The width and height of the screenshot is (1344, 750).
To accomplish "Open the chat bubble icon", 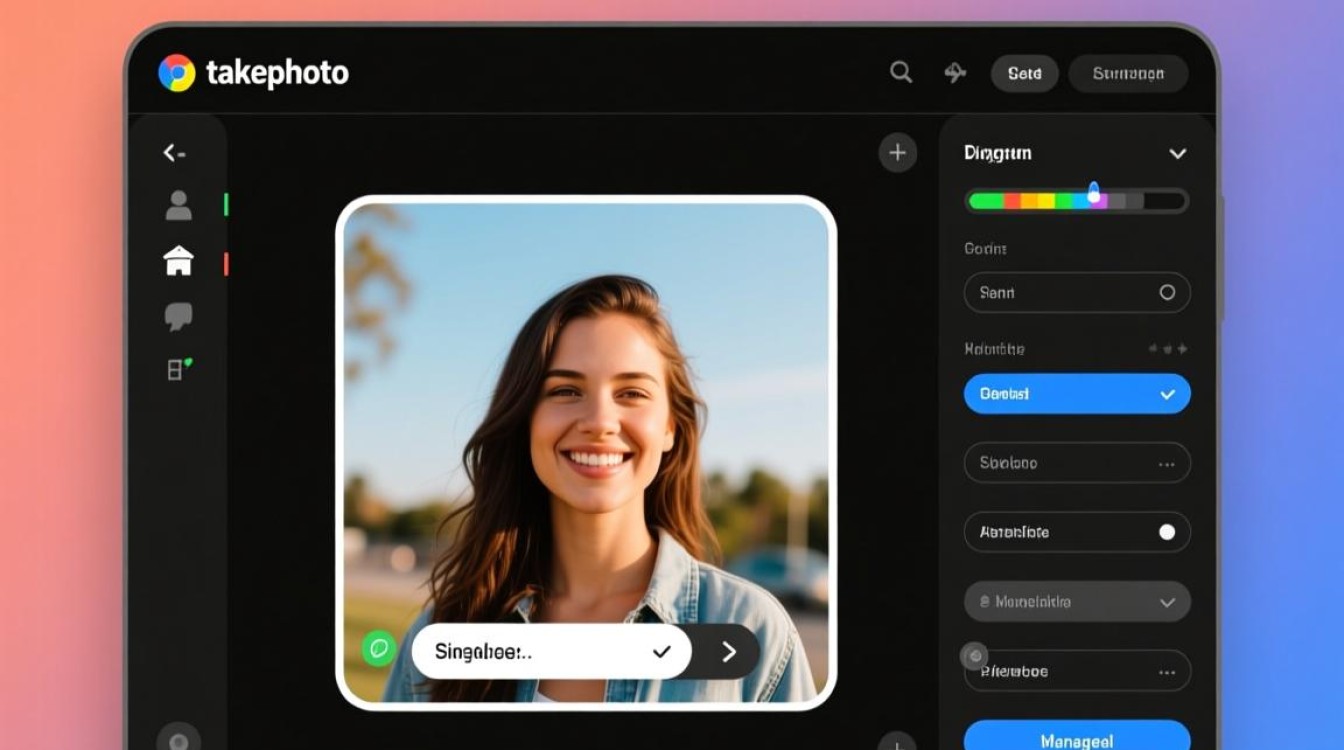I will 178,317.
